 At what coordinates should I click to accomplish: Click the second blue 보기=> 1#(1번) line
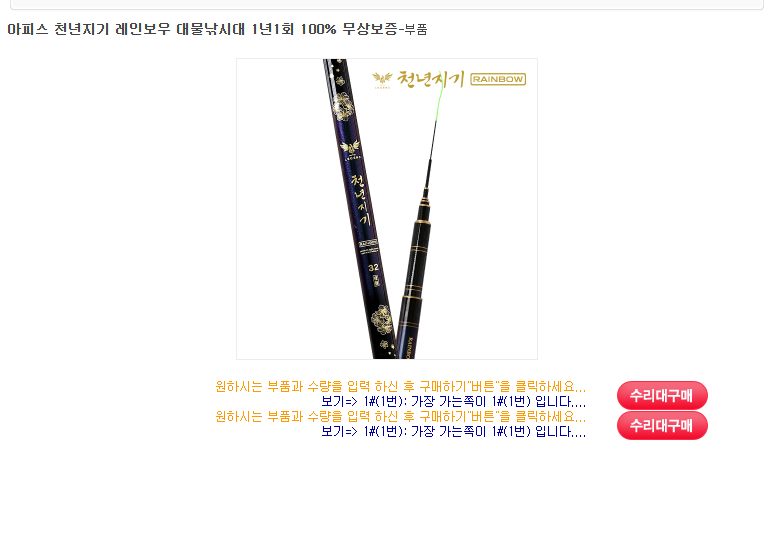453,431
